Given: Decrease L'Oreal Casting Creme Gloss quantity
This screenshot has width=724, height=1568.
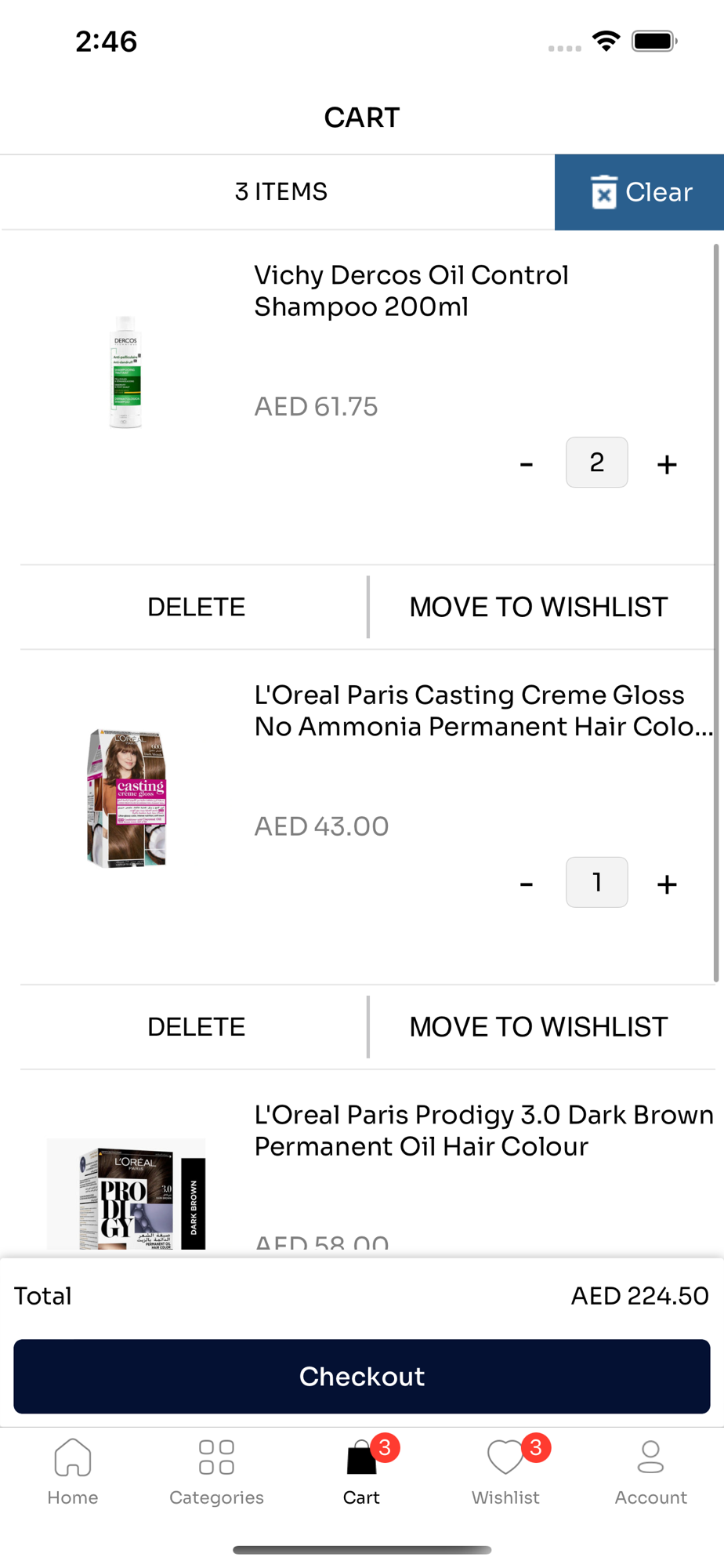Looking at the screenshot, I should click(527, 884).
